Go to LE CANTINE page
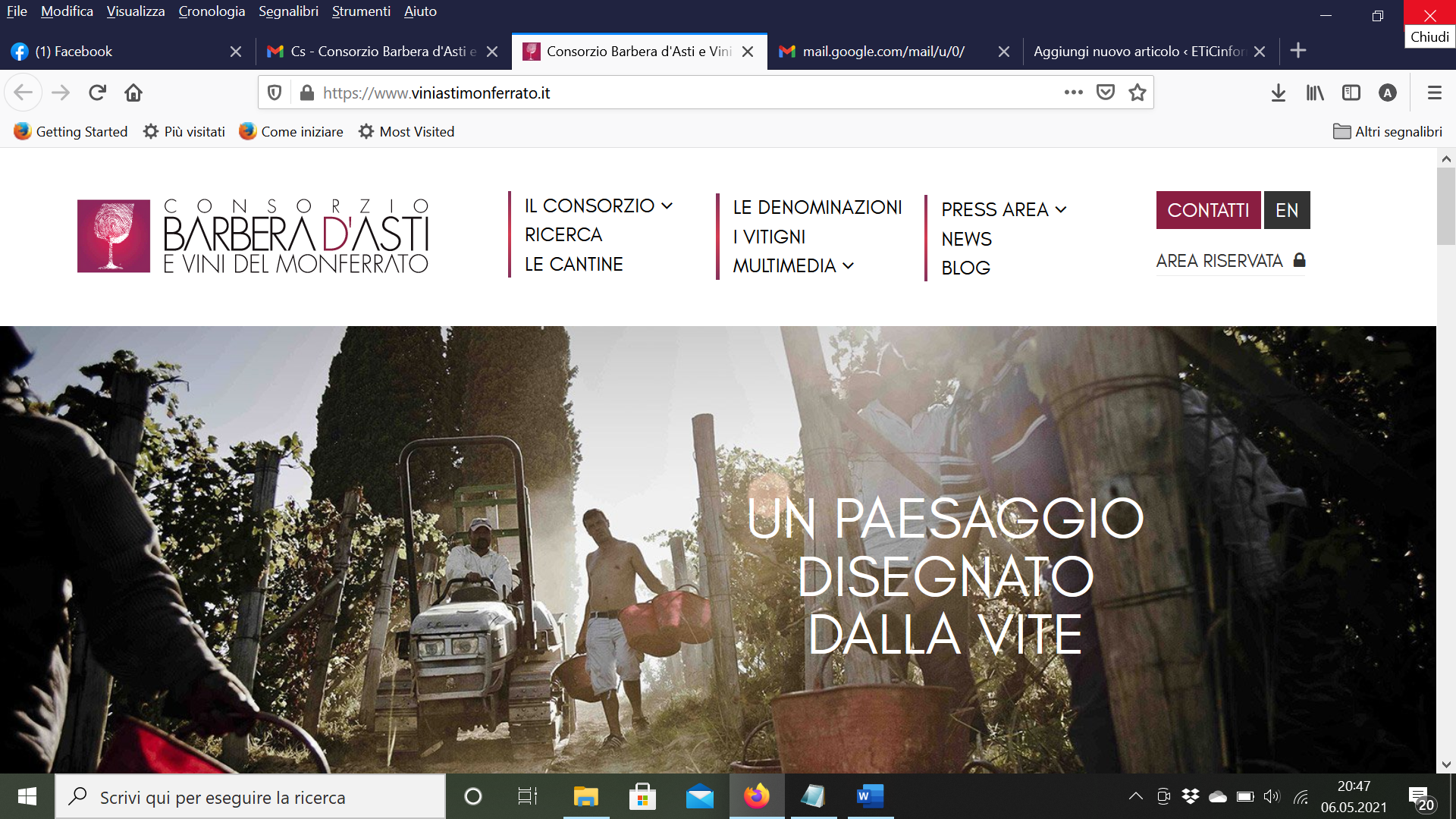Image resolution: width=1456 pixels, height=819 pixels. (574, 264)
